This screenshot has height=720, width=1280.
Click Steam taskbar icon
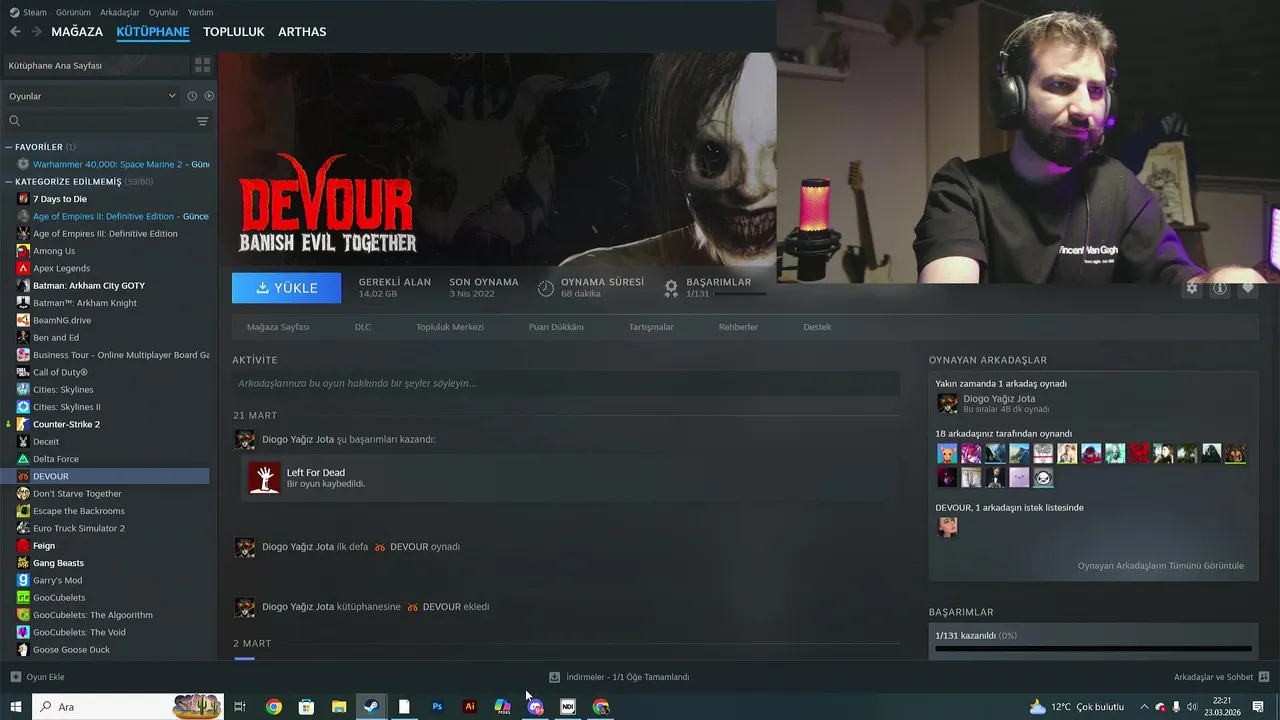[x=371, y=707]
